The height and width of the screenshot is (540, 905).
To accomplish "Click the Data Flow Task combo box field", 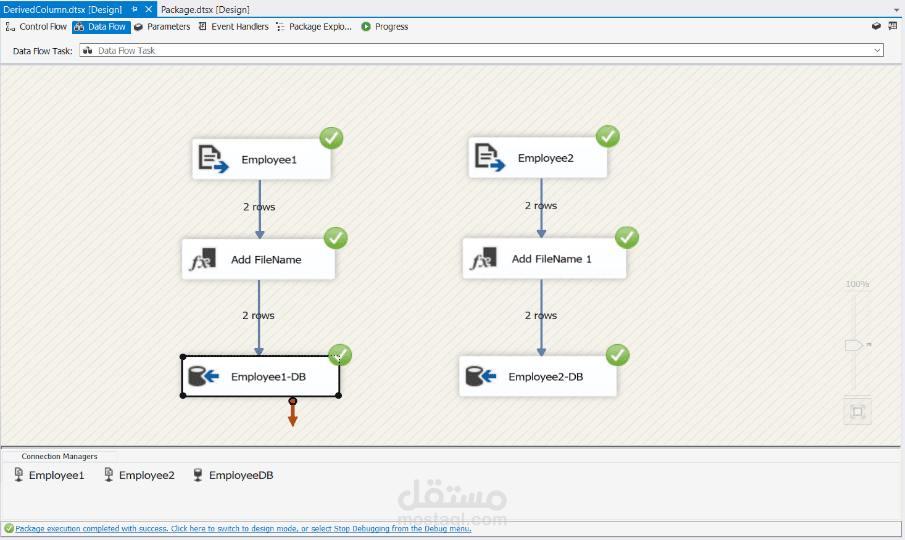I will click(x=481, y=51).
